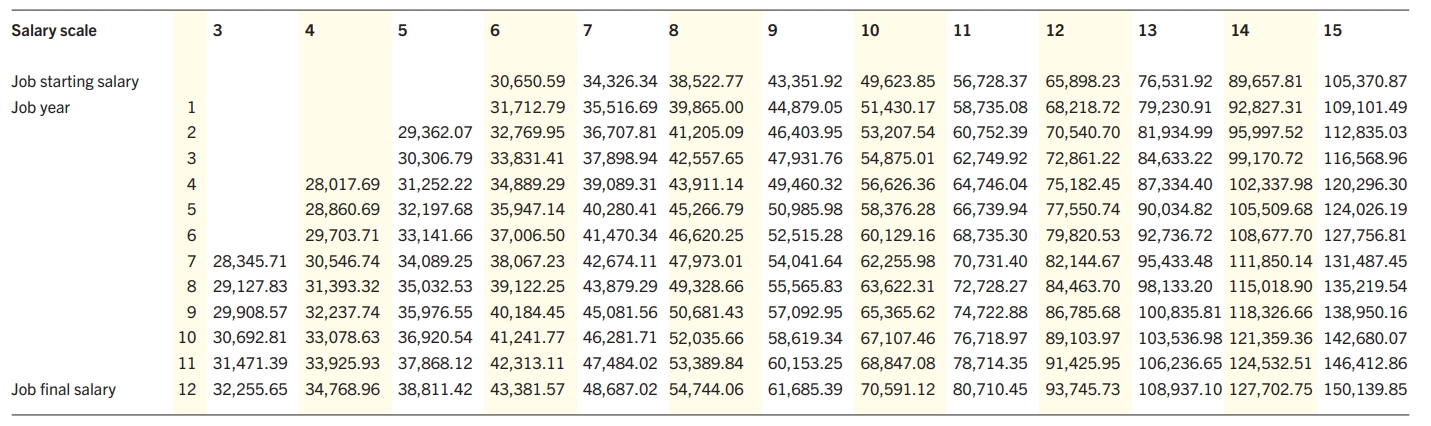
Task: Select job year number 7
Action: 191,261
